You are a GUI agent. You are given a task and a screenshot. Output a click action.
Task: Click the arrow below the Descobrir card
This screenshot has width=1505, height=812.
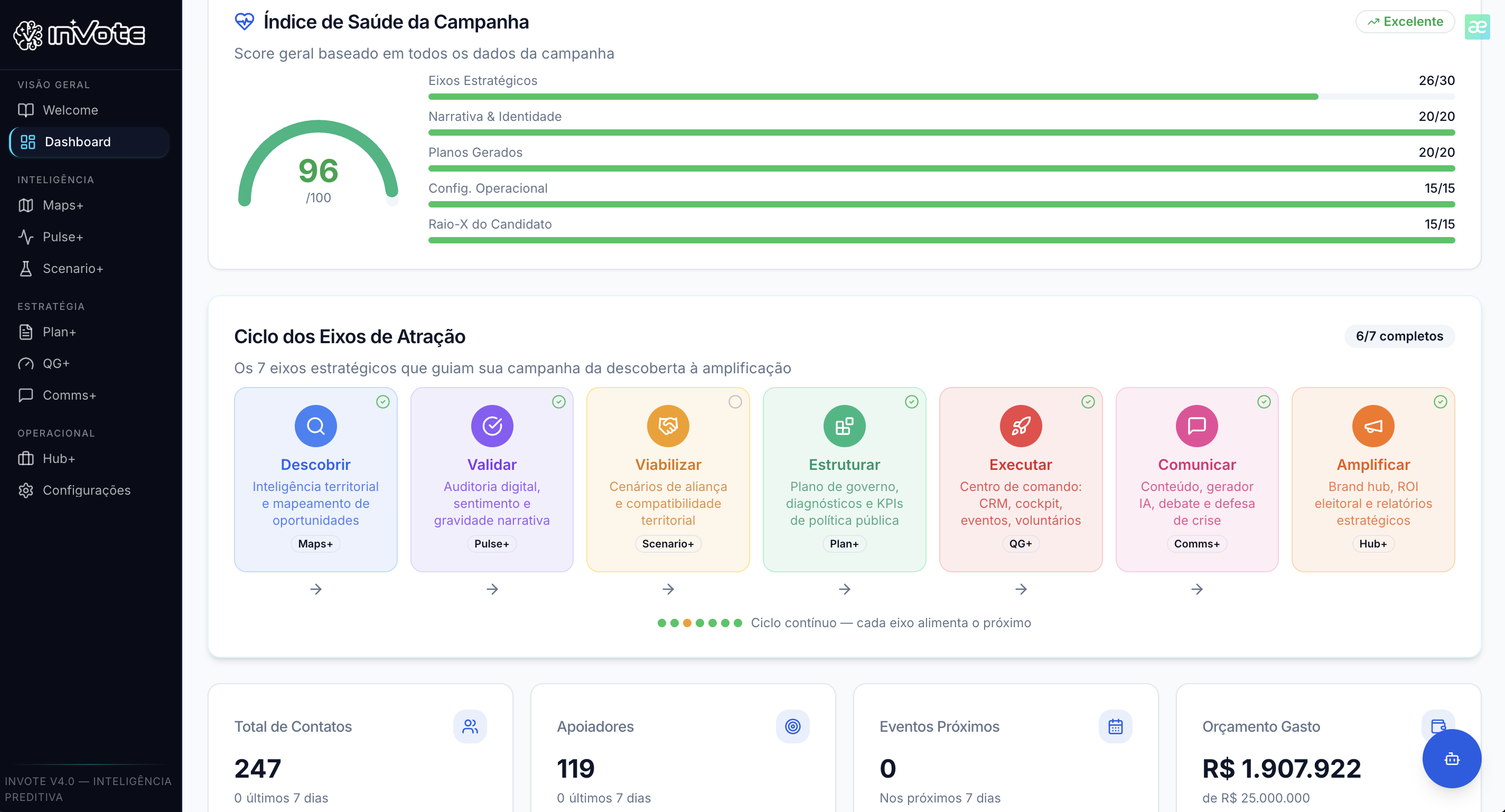(315, 589)
